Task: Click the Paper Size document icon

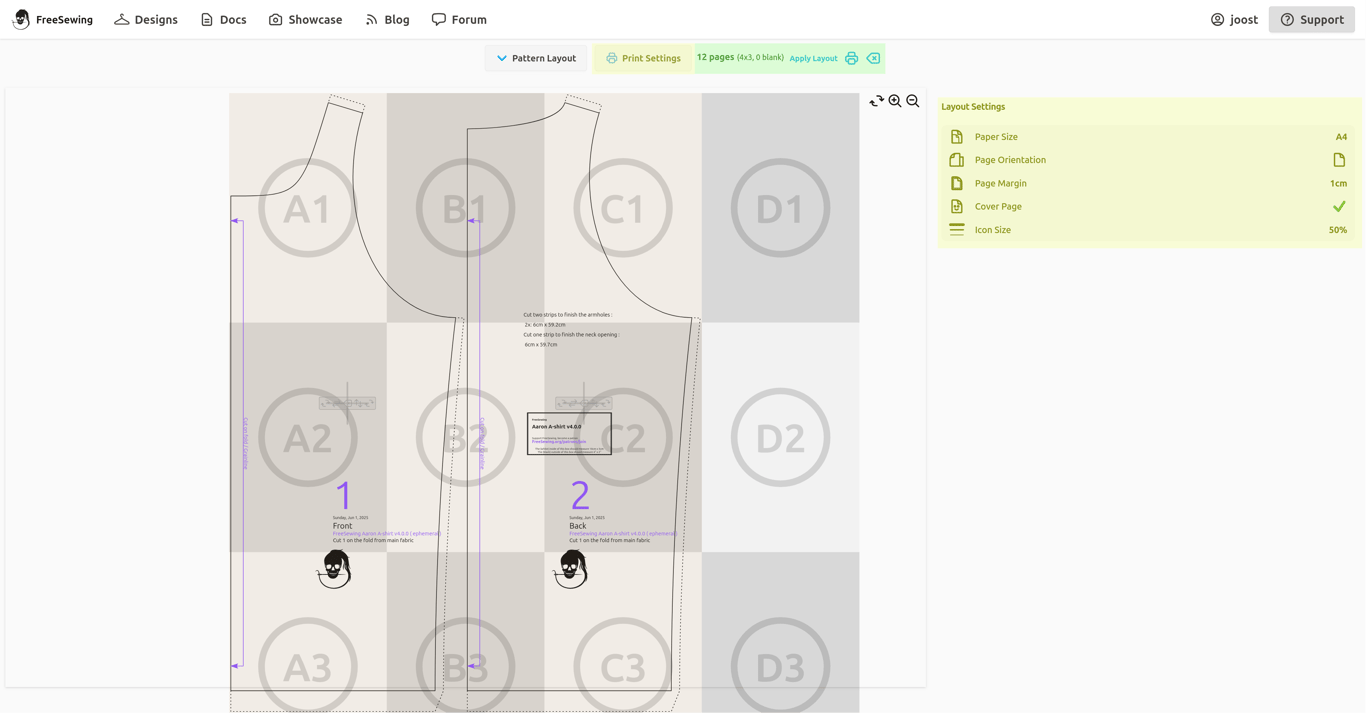Action: 956,137
